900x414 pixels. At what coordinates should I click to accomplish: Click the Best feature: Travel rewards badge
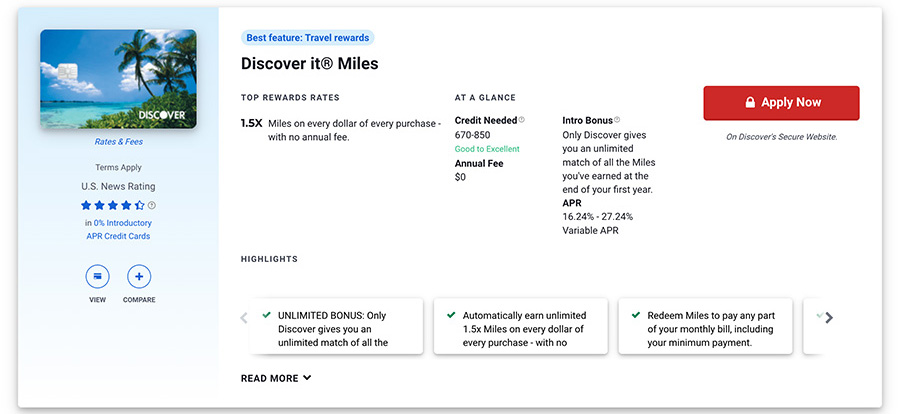click(x=308, y=38)
